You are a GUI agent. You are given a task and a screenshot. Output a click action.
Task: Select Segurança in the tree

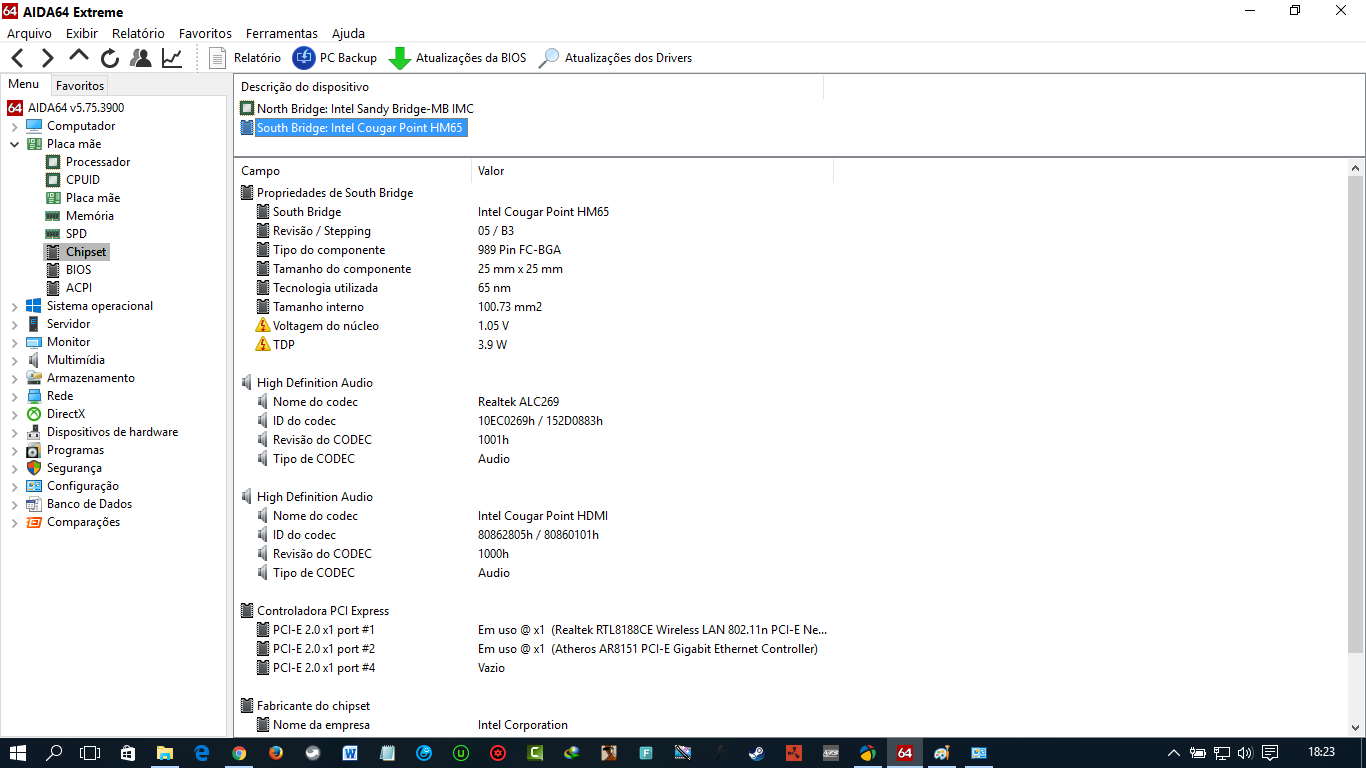(x=74, y=468)
